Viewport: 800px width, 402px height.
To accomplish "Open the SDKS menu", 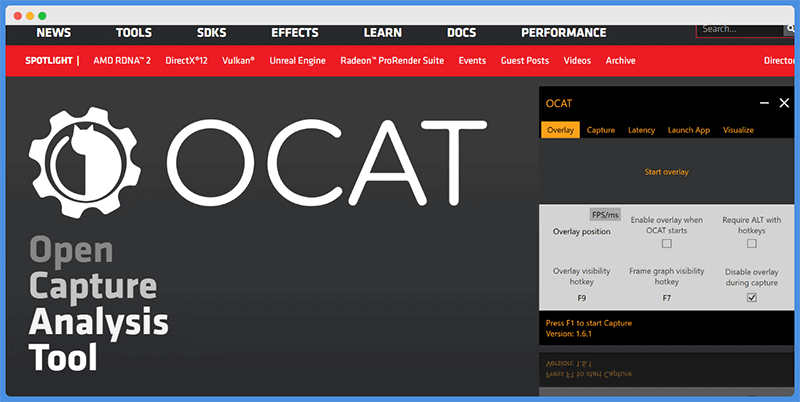I will [211, 33].
